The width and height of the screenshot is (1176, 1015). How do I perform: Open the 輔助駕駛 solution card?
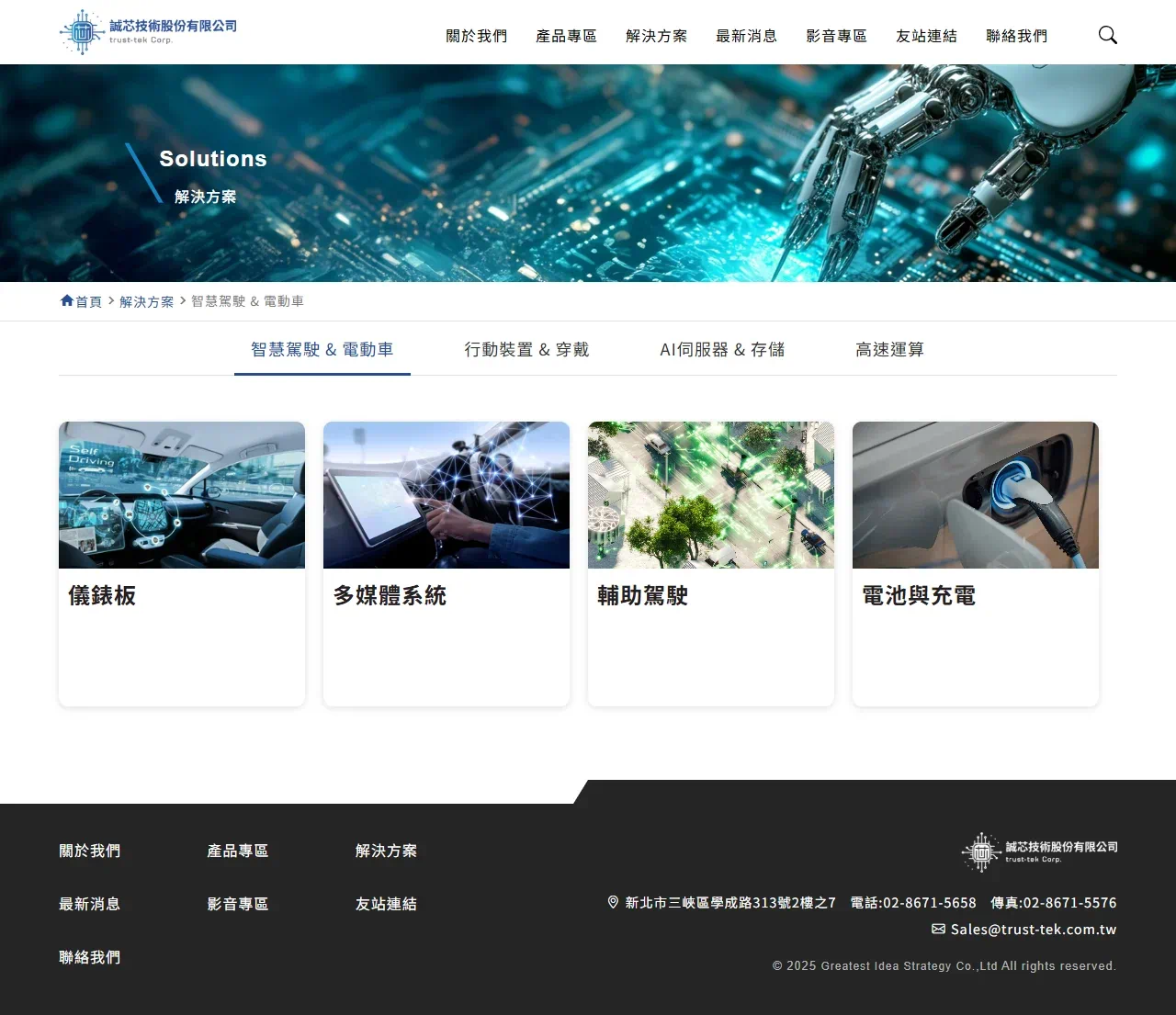pyautogui.click(x=710, y=564)
